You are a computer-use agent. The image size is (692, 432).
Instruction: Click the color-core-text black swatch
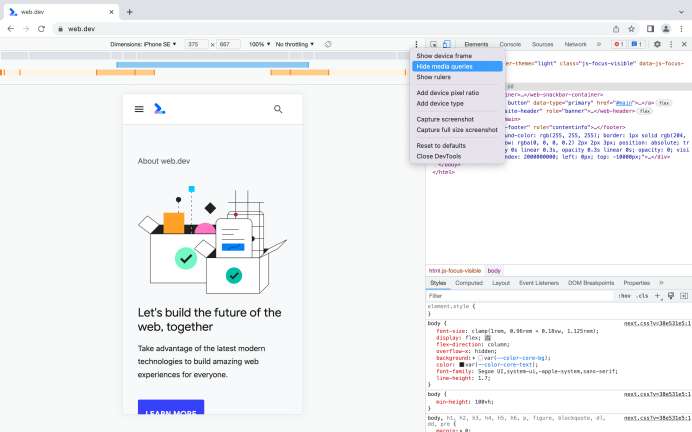pos(462,365)
